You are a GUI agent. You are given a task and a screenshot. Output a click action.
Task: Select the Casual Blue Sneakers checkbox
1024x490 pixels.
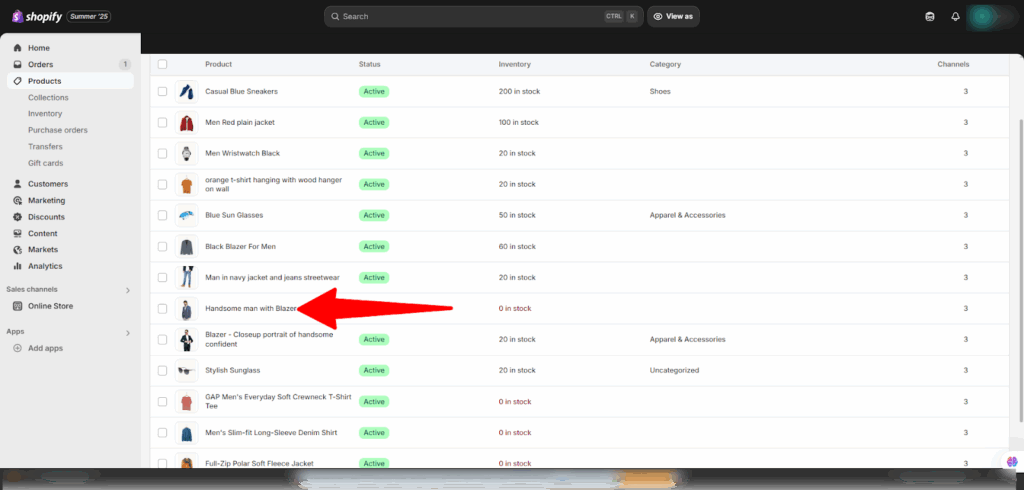click(x=162, y=91)
